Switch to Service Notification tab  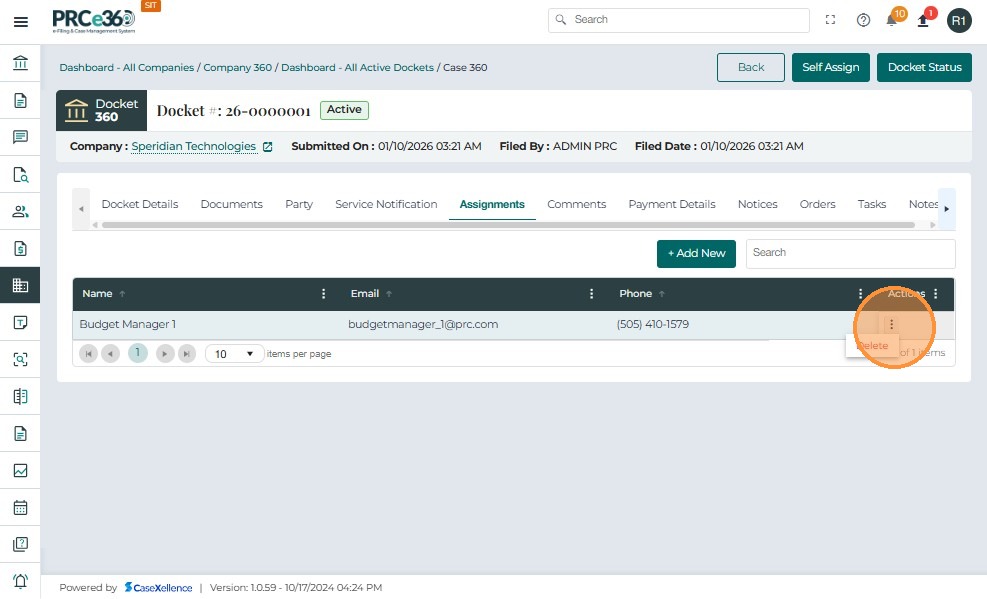386,204
